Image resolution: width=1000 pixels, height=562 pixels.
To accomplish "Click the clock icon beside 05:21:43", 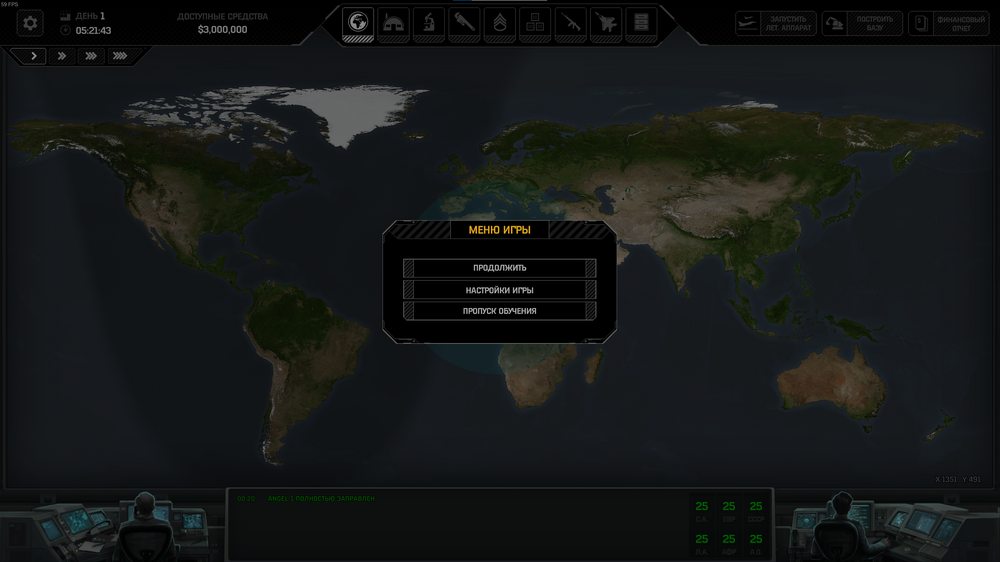I will coord(65,30).
